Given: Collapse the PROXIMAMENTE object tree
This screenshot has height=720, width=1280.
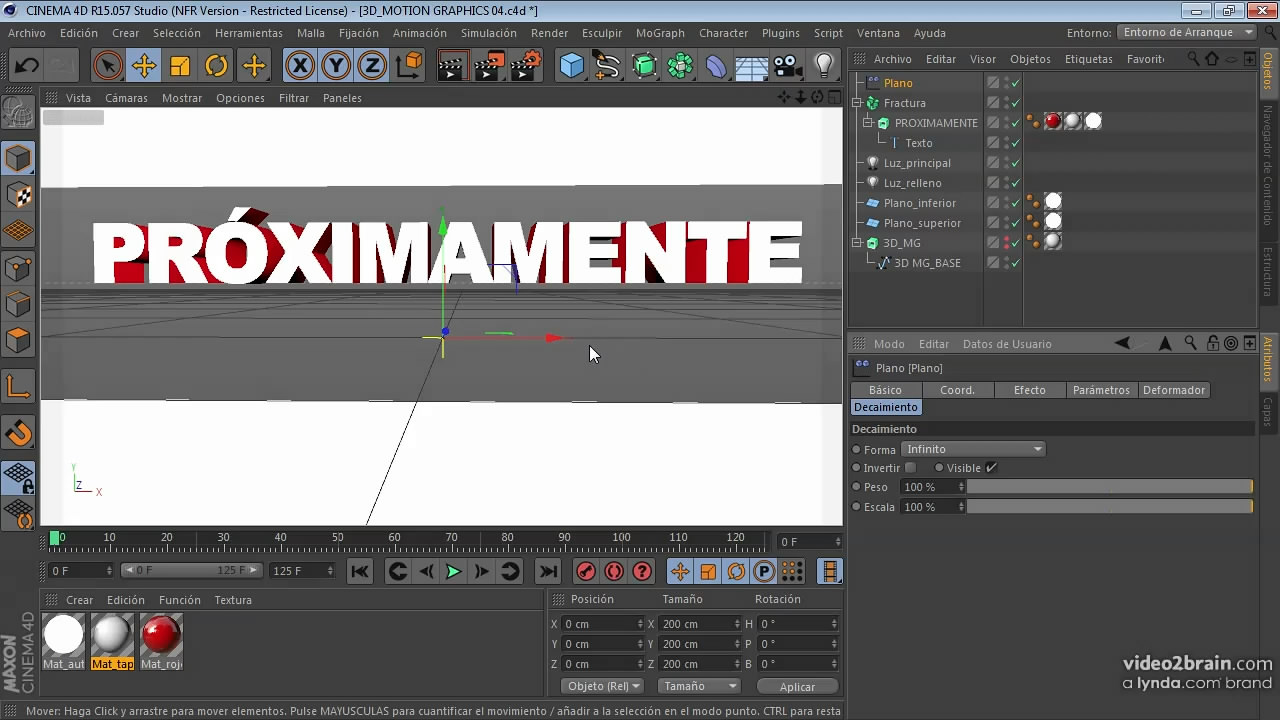Looking at the screenshot, I should [868, 123].
